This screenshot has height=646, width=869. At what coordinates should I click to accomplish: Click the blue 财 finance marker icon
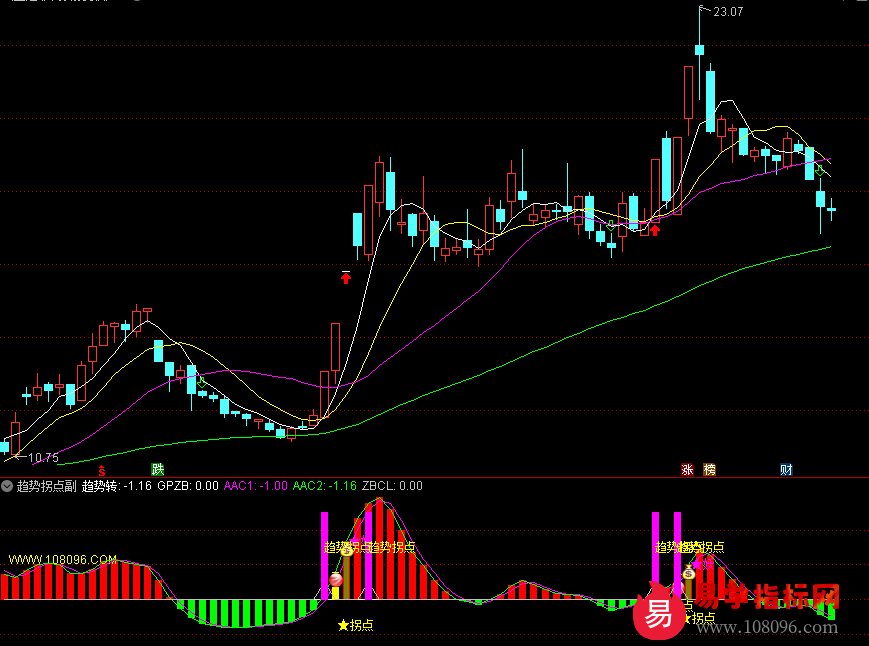point(787,469)
